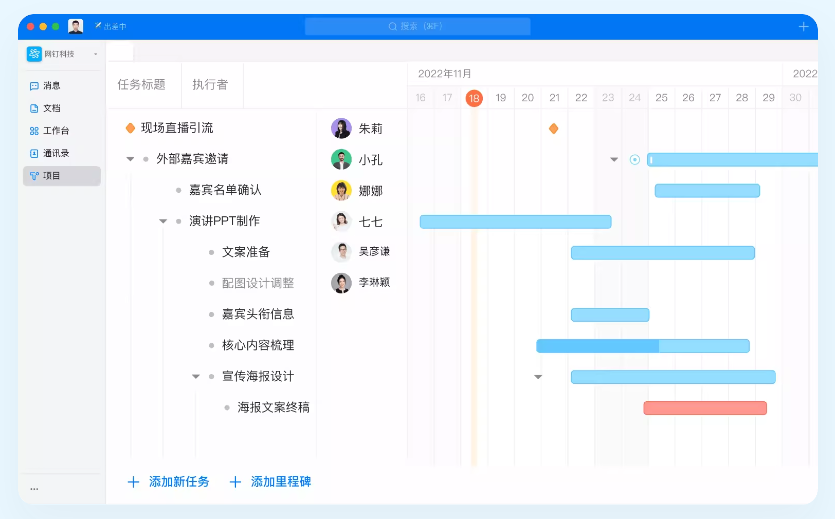
Task: Click the 文案准备 Gantt bar
Action: pos(663,253)
